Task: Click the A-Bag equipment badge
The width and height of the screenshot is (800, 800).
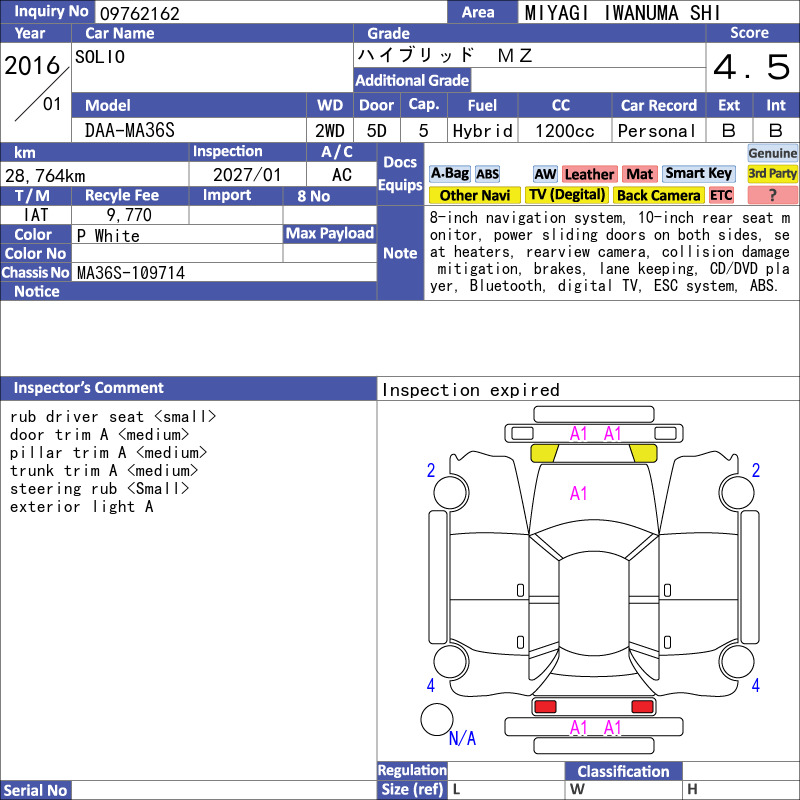Action: tap(449, 174)
